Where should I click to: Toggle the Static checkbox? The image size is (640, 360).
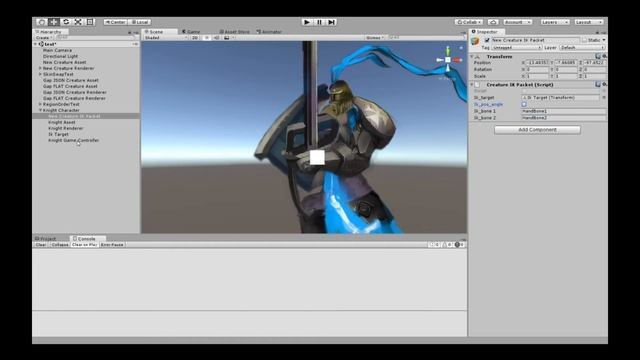coord(584,40)
